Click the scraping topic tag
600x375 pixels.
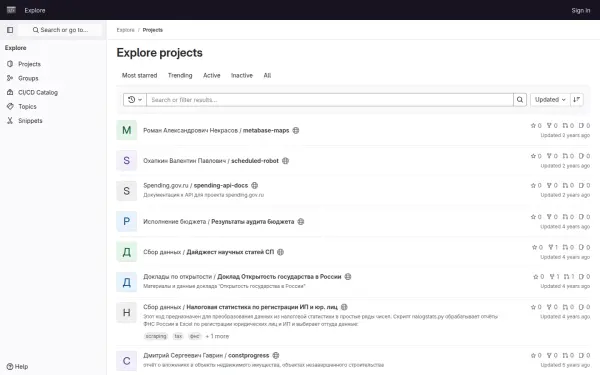click(156, 336)
